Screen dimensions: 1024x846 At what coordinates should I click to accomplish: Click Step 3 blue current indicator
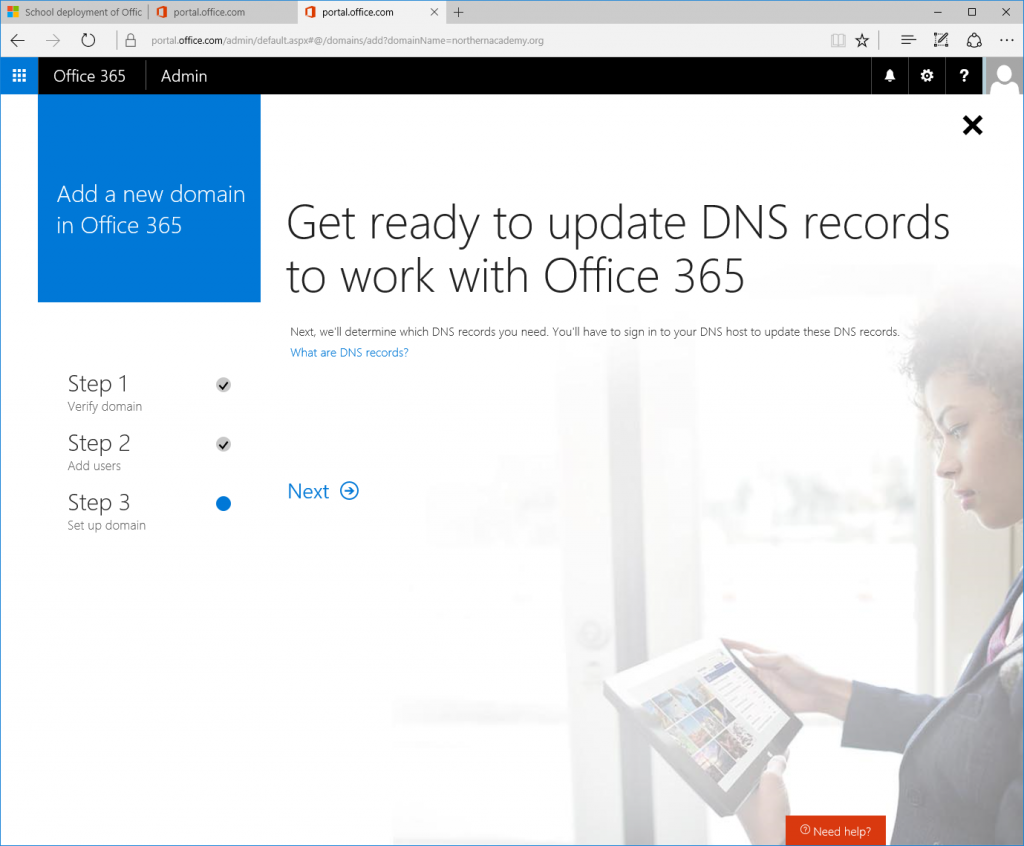[223, 504]
